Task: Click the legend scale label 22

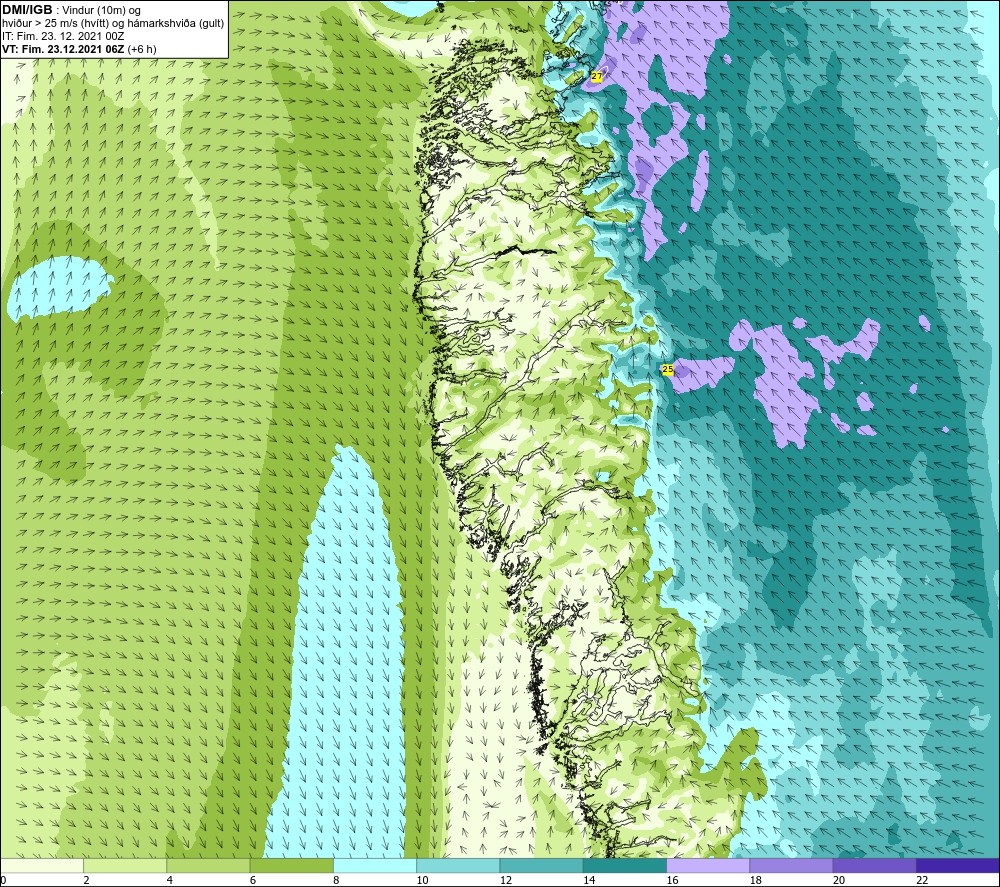Action: click(922, 880)
